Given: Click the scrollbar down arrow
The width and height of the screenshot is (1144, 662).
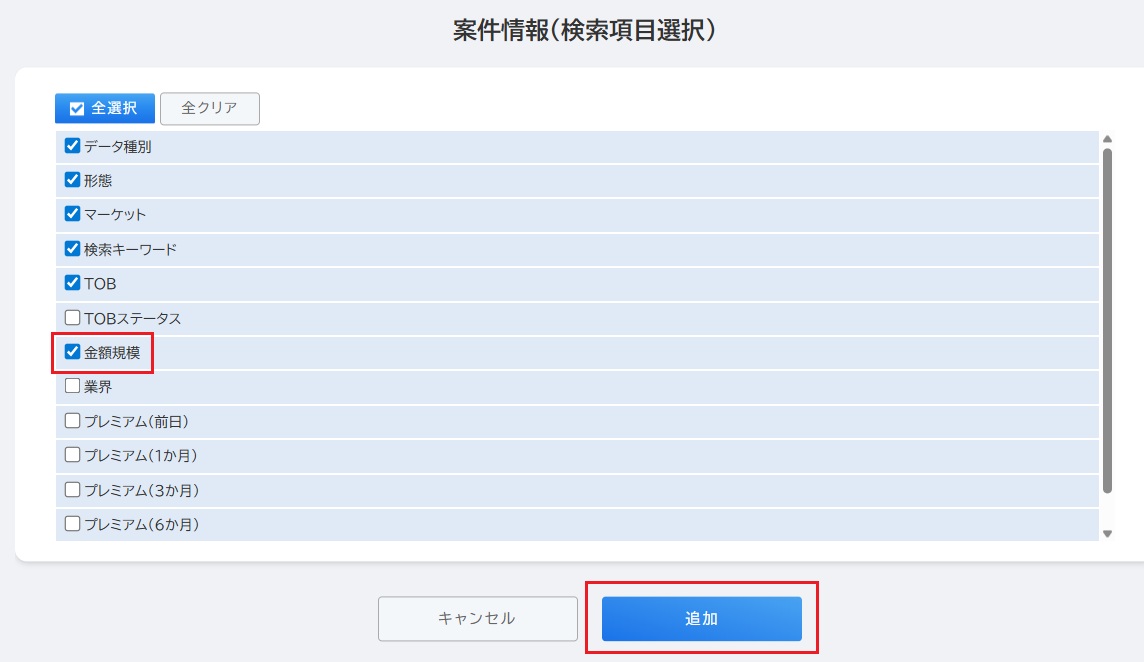Looking at the screenshot, I should click(1107, 534).
